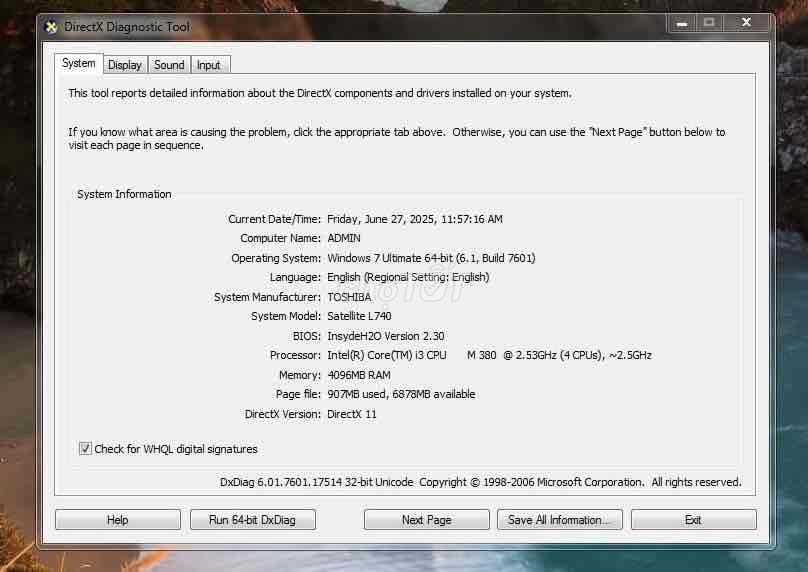
Task: Select the System tab
Action: pos(79,63)
